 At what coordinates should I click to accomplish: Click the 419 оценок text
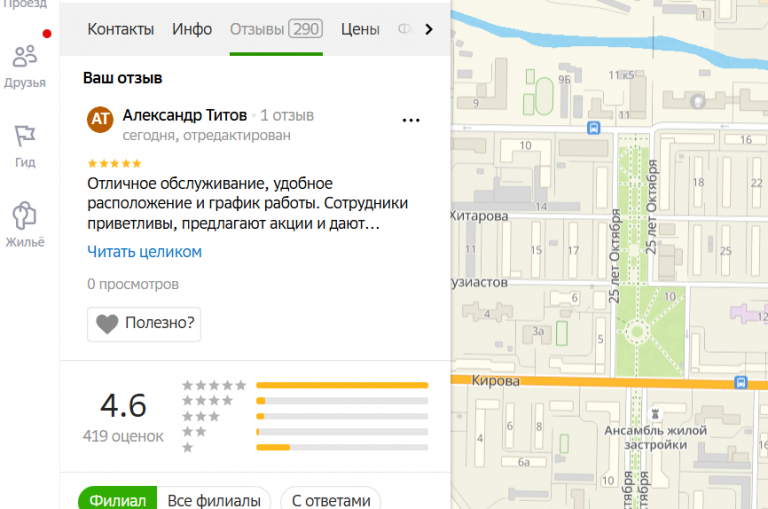coord(123,436)
